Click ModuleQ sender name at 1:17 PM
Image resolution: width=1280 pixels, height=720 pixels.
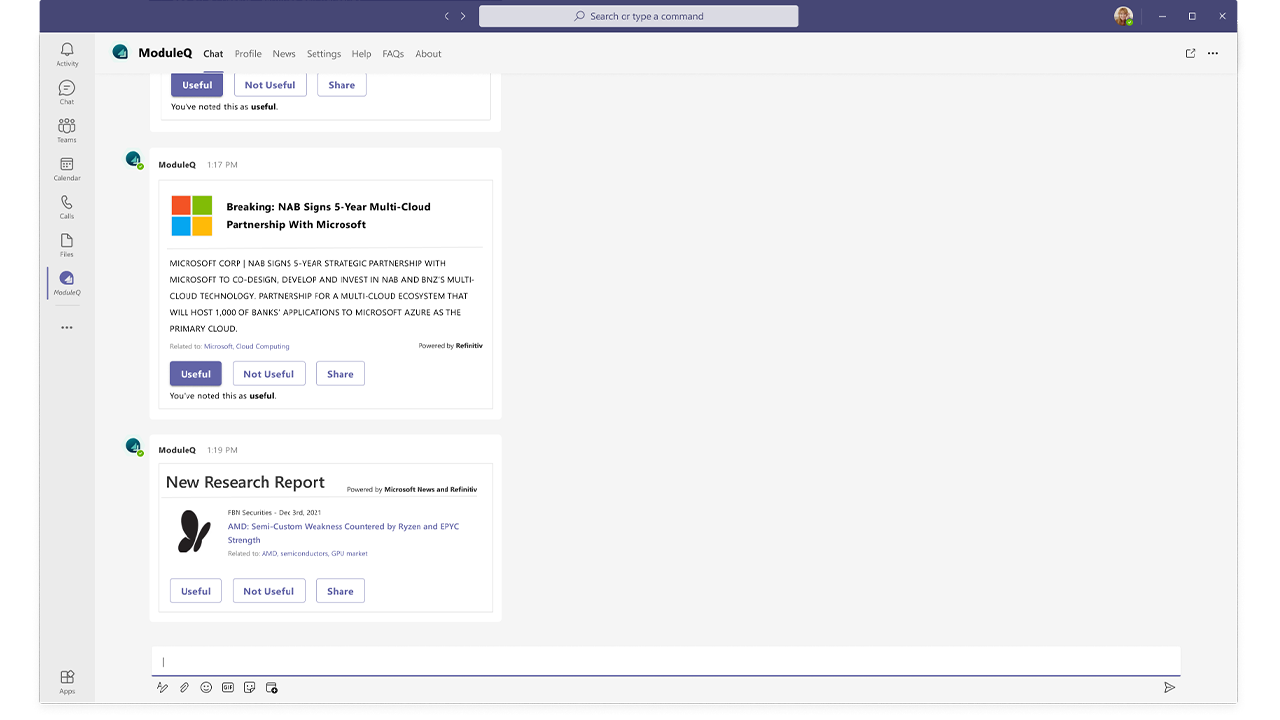177,165
